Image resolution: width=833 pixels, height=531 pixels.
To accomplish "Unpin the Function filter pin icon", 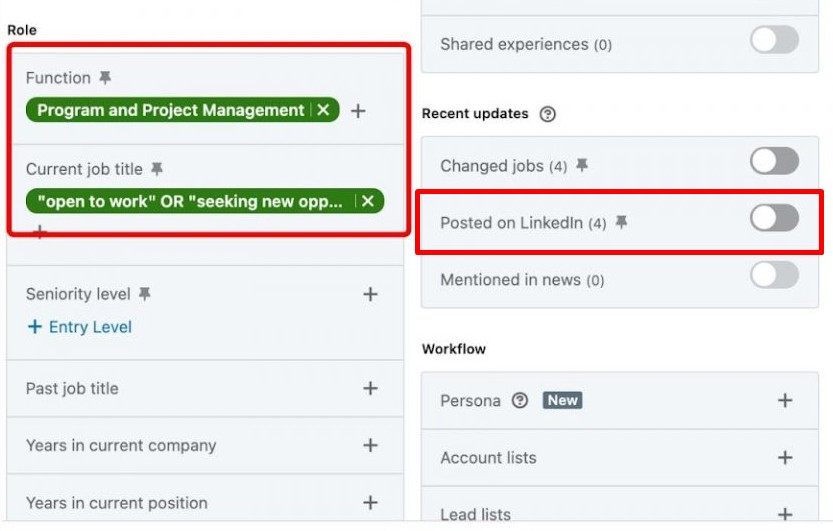I will pyautogui.click(x=105, y=78).
